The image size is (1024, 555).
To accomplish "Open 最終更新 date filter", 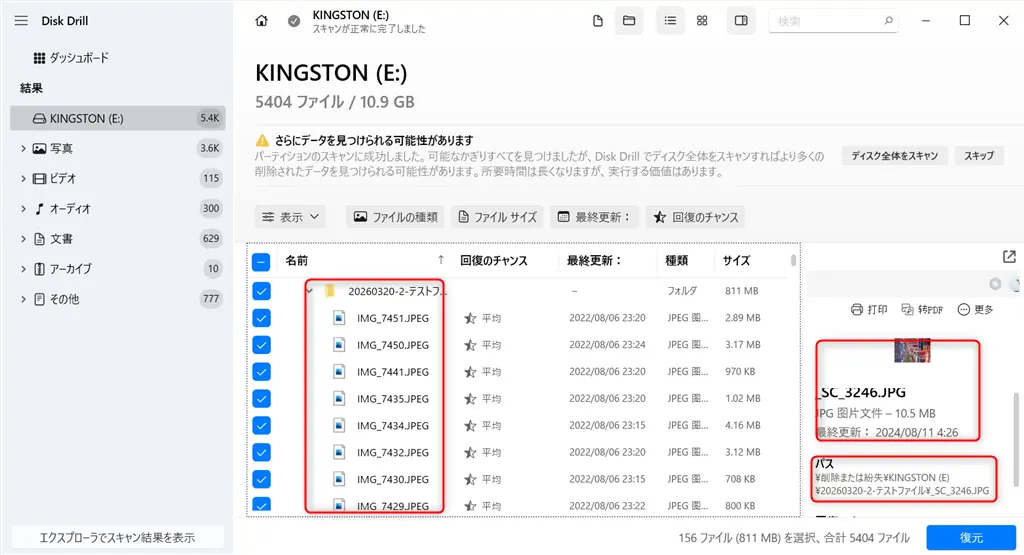I will point(594,217).
